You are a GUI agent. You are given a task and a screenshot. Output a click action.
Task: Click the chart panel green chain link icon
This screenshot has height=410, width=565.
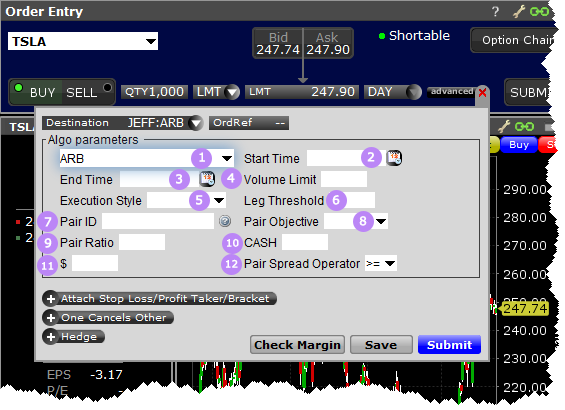pyautogui.click(x=524, y=126)
